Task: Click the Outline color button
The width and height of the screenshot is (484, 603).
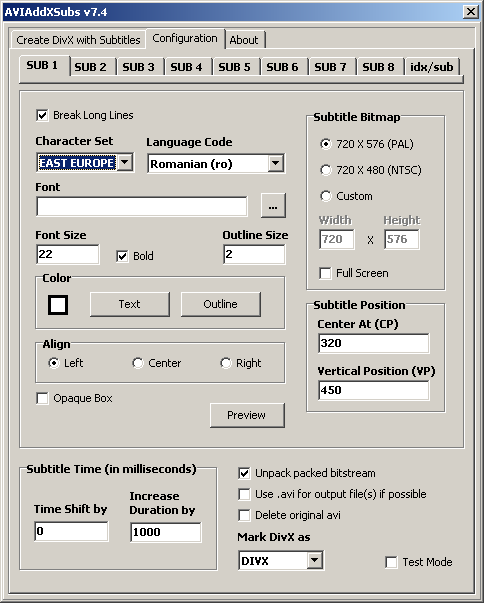Action: click(220, 304)
